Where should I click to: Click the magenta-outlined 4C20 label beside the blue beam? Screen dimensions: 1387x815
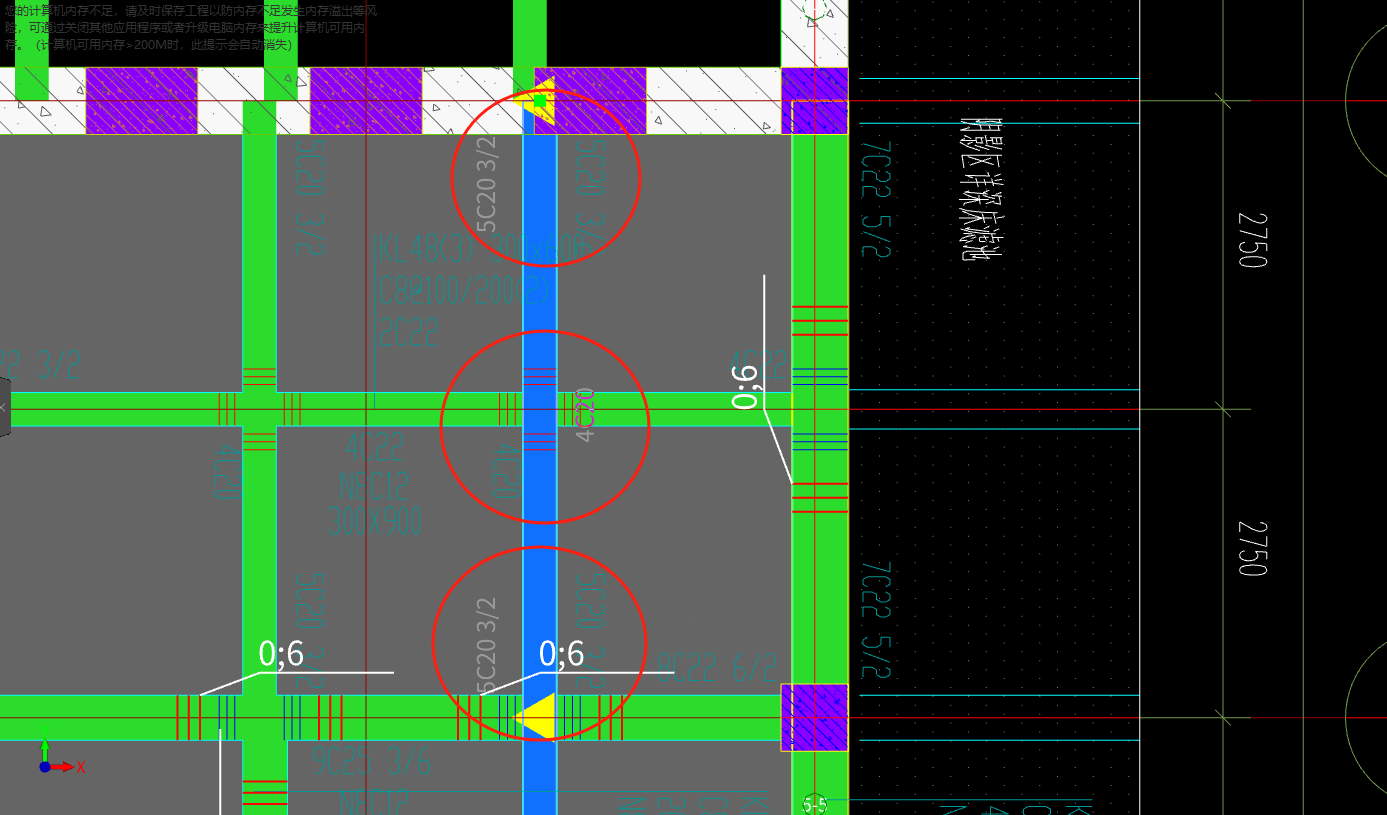[587, 414]
